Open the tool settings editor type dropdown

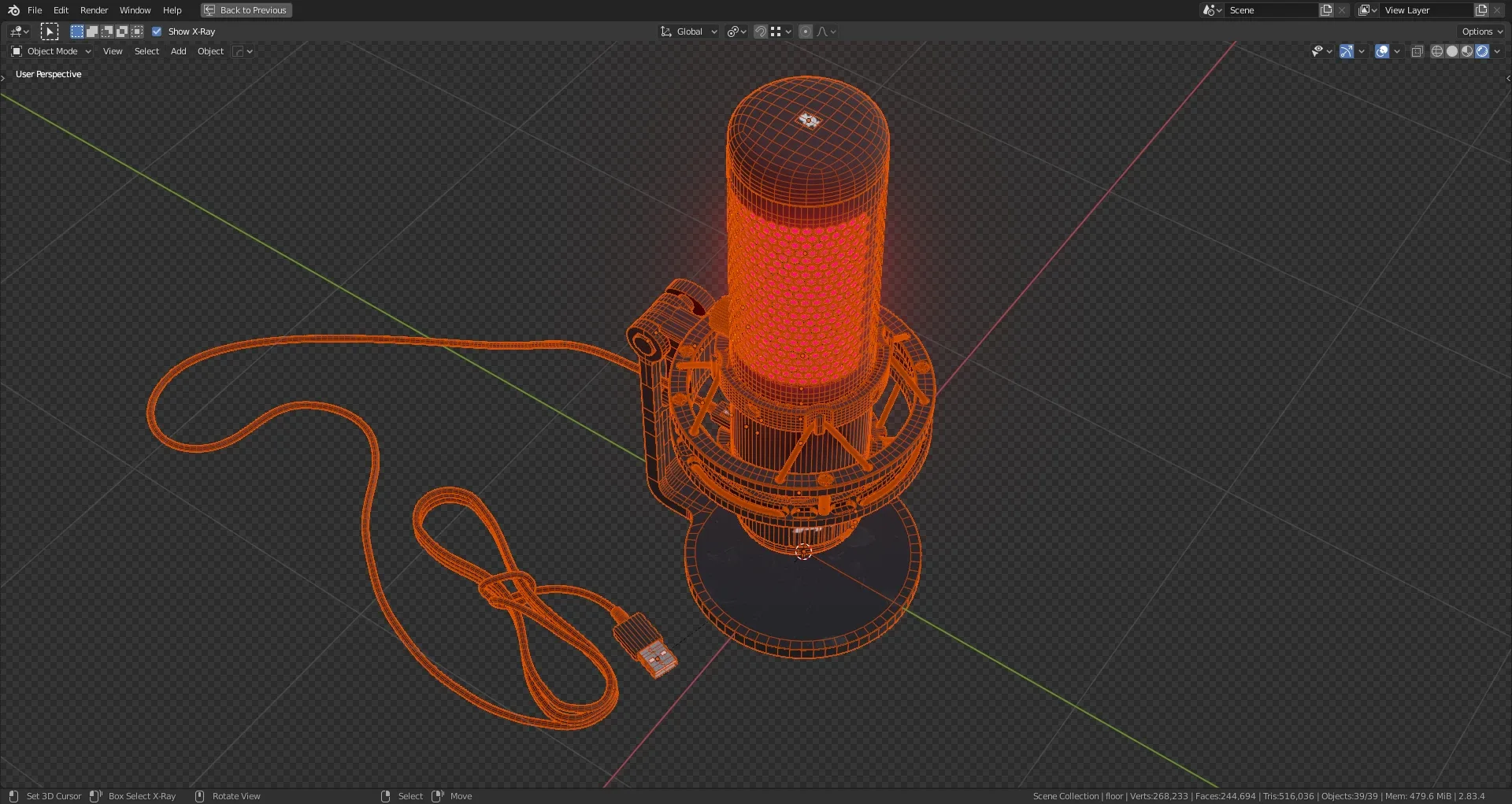coord(19,31)
